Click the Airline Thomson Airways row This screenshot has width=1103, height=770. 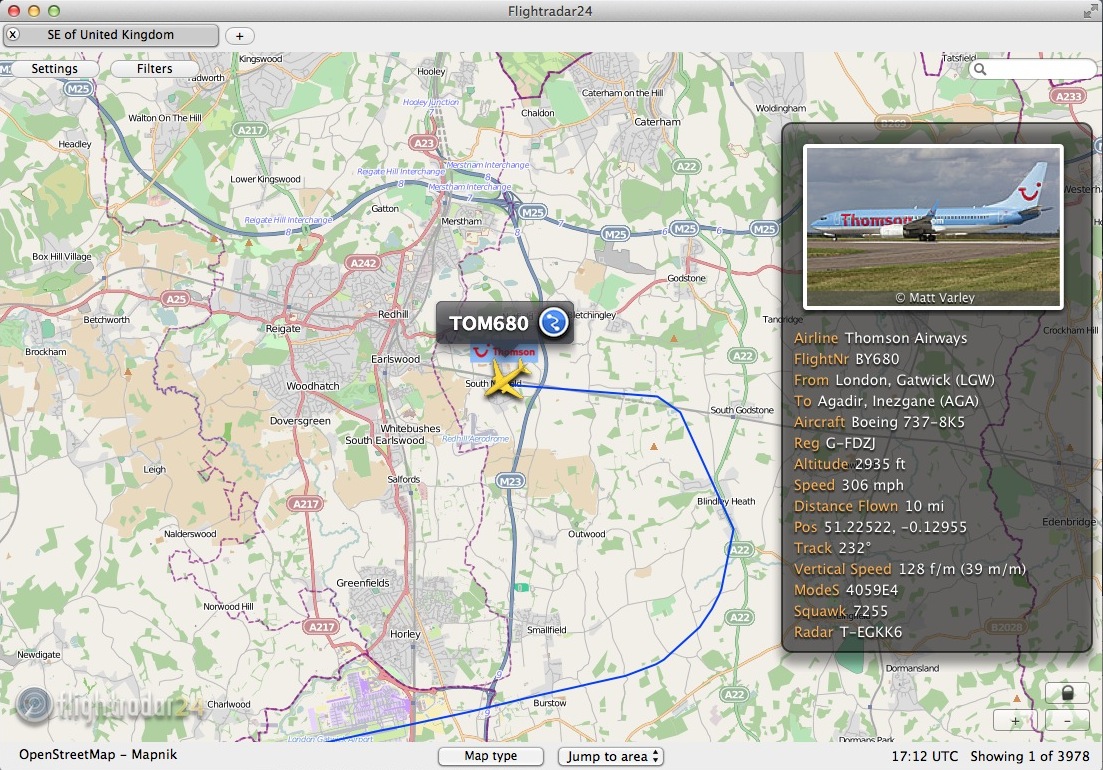880,338
